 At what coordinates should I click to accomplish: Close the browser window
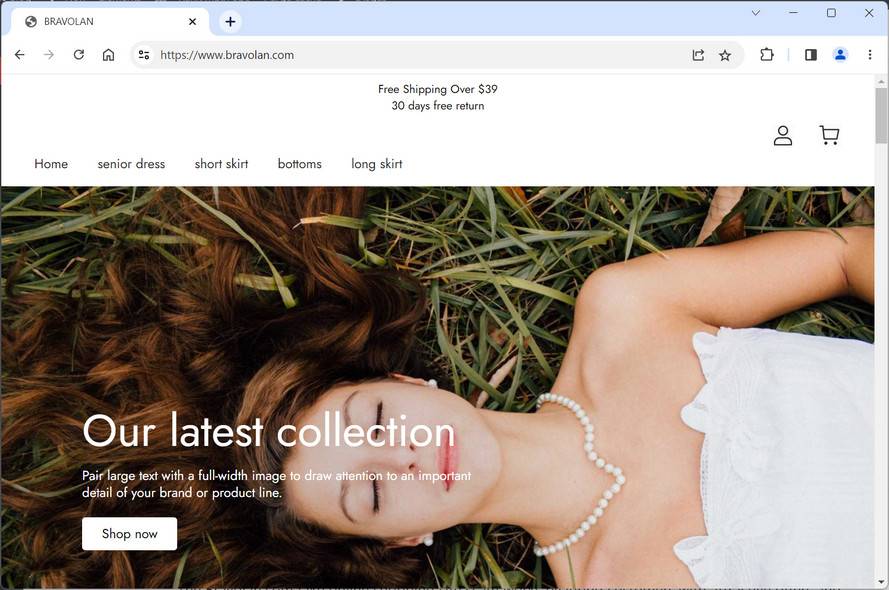pyautogui.click(x=869, y=13)
